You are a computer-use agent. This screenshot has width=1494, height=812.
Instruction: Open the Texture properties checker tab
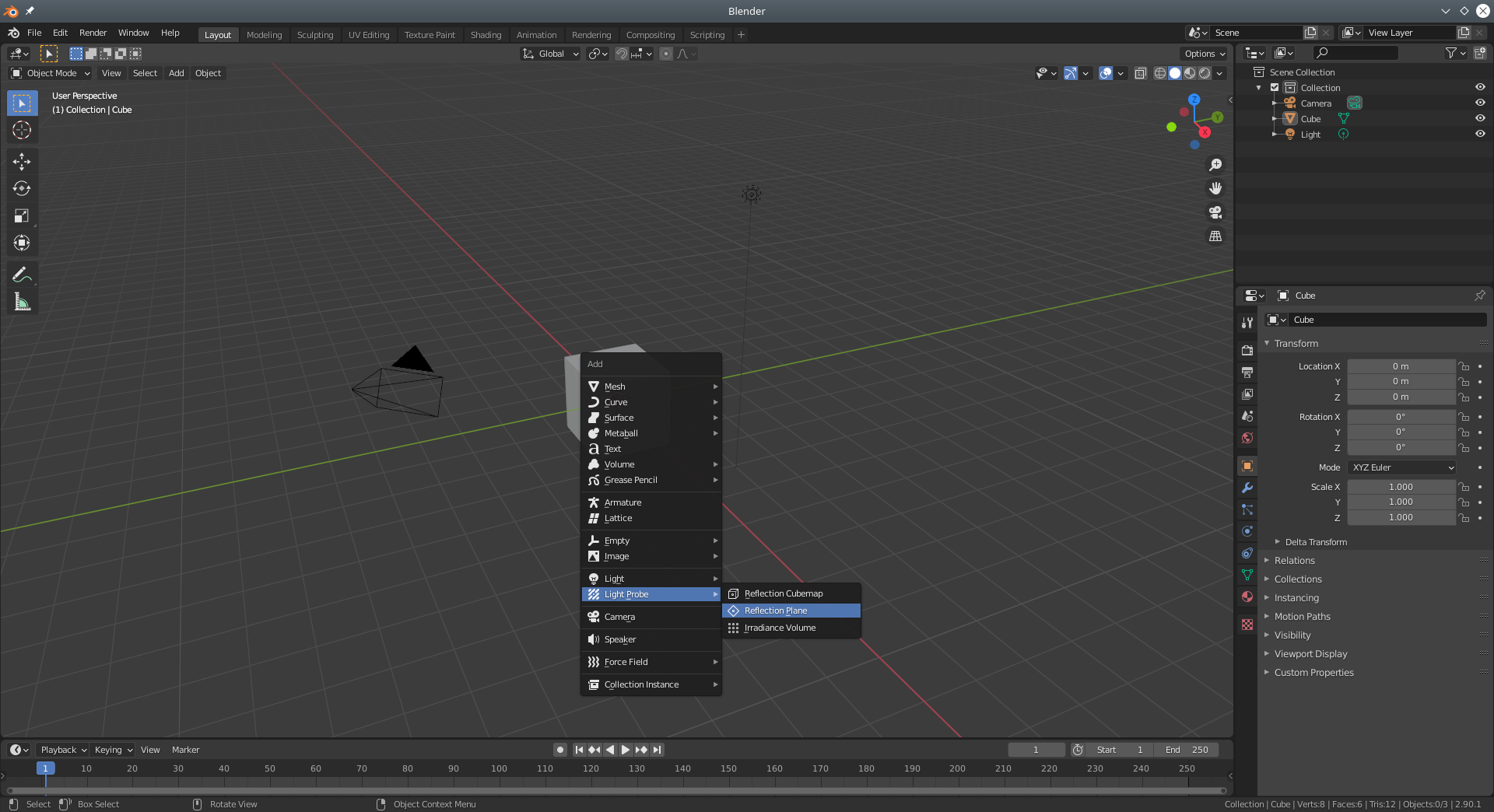tap(1247, 625)
